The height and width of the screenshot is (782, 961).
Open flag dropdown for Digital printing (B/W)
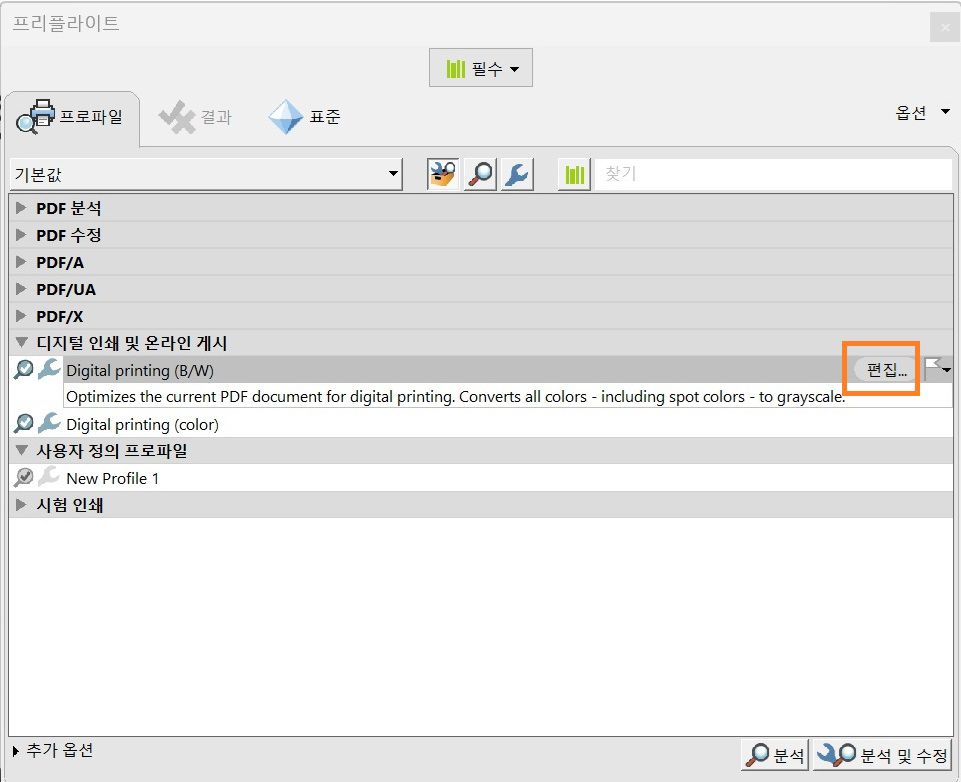[938, 369]
